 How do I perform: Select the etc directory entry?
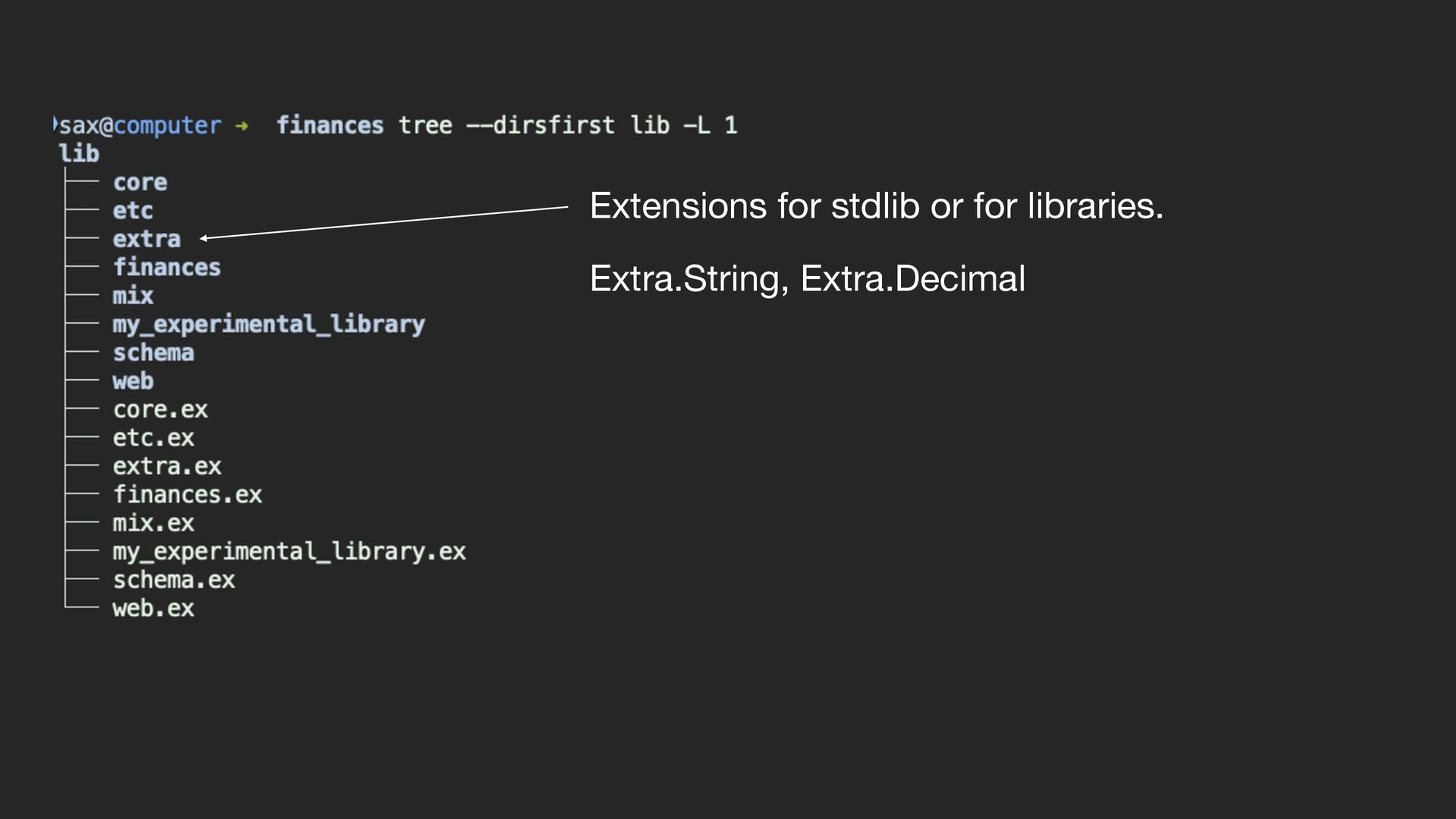click(133, 211)
